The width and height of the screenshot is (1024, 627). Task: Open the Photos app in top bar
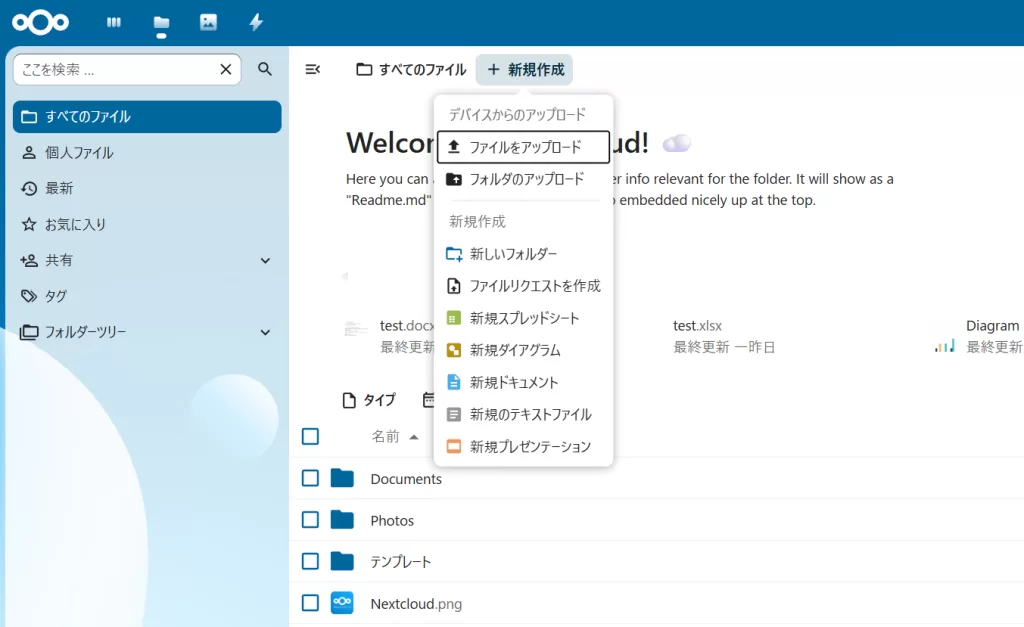pos(208,22)
